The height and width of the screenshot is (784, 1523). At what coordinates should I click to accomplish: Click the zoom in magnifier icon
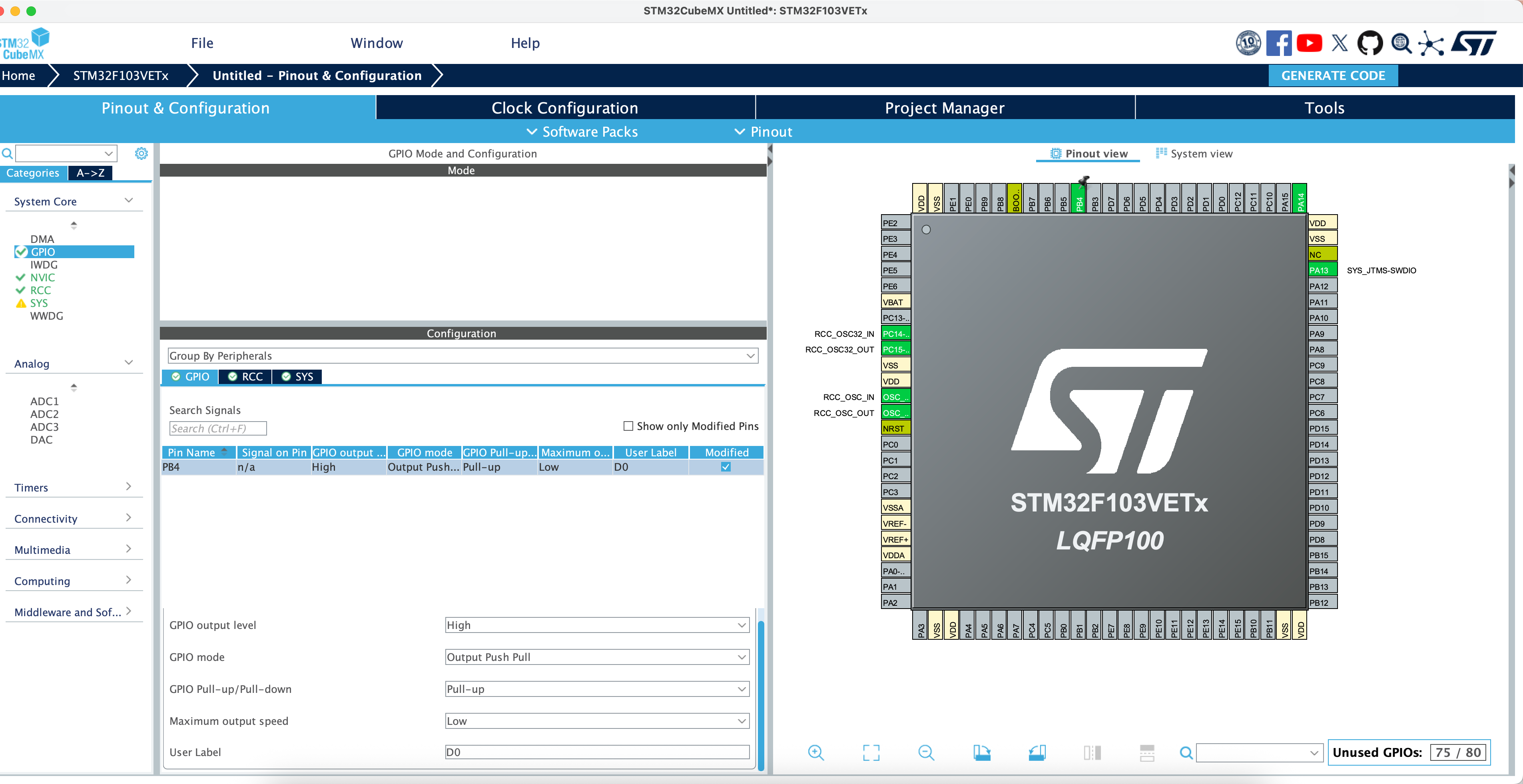(x=816, y=752)
